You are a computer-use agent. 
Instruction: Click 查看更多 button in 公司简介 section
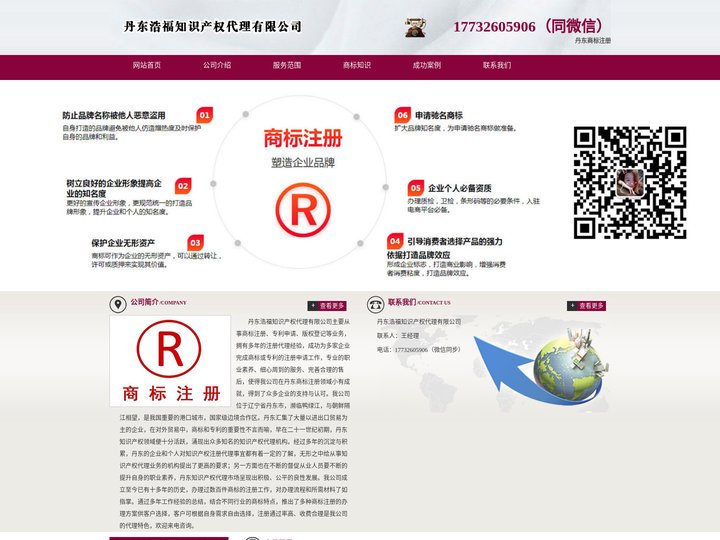tap(327, 306)
